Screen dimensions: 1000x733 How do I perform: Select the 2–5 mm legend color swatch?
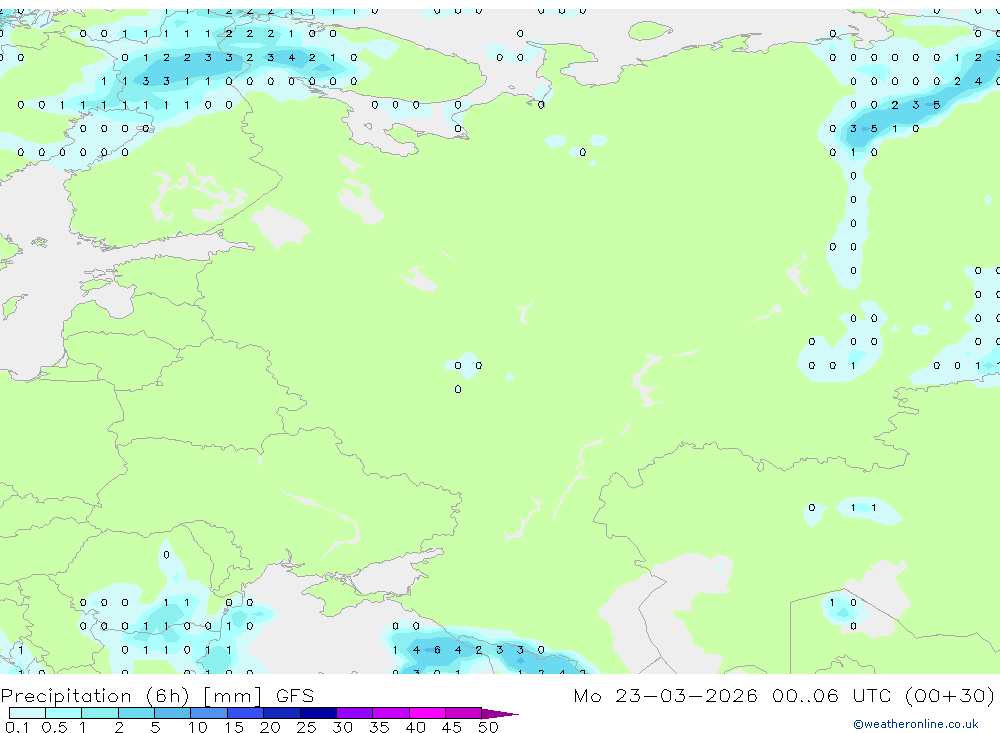[x=136, y=713]
